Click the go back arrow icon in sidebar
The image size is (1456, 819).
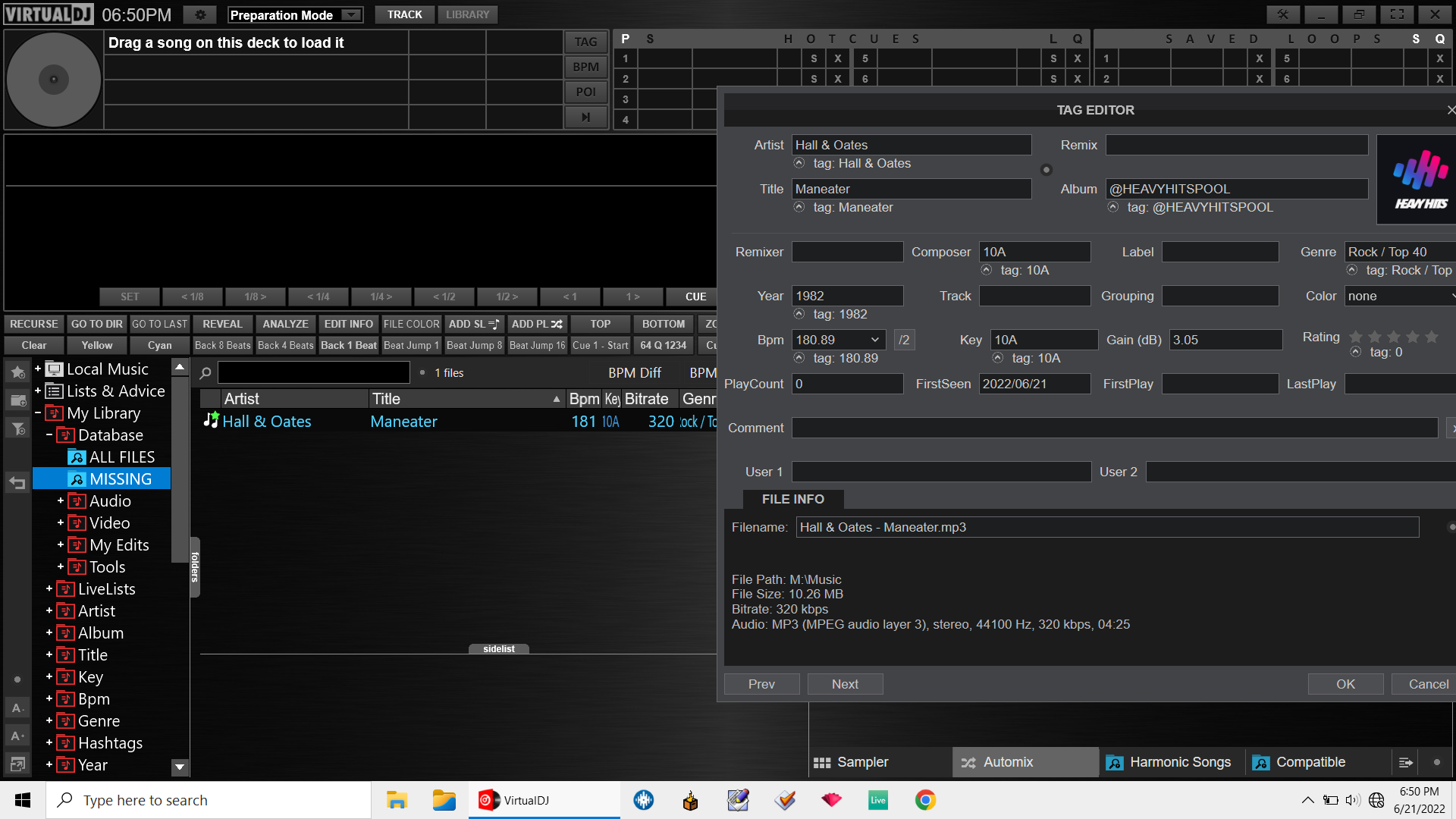pyautogui.click(x=17, y=482)
